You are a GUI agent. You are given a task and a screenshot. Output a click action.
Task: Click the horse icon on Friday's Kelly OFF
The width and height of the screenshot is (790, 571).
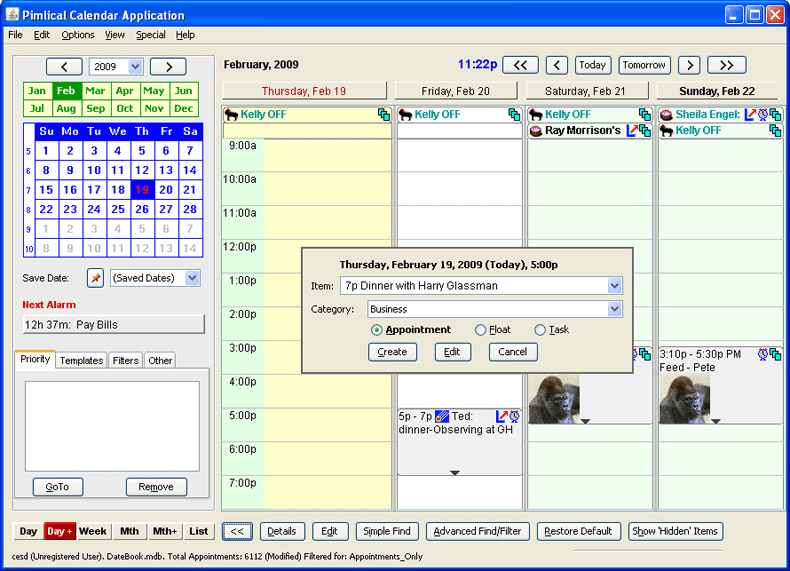pyautogui.click(x=406, y=115)
